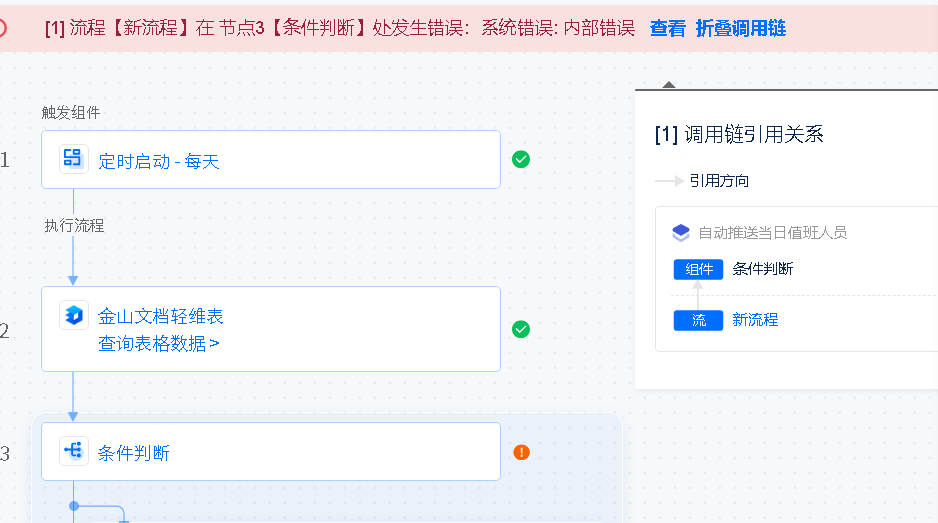
Task: Click the green success check beside 金山文档轻维表
Action: click(x=521, y=329)
